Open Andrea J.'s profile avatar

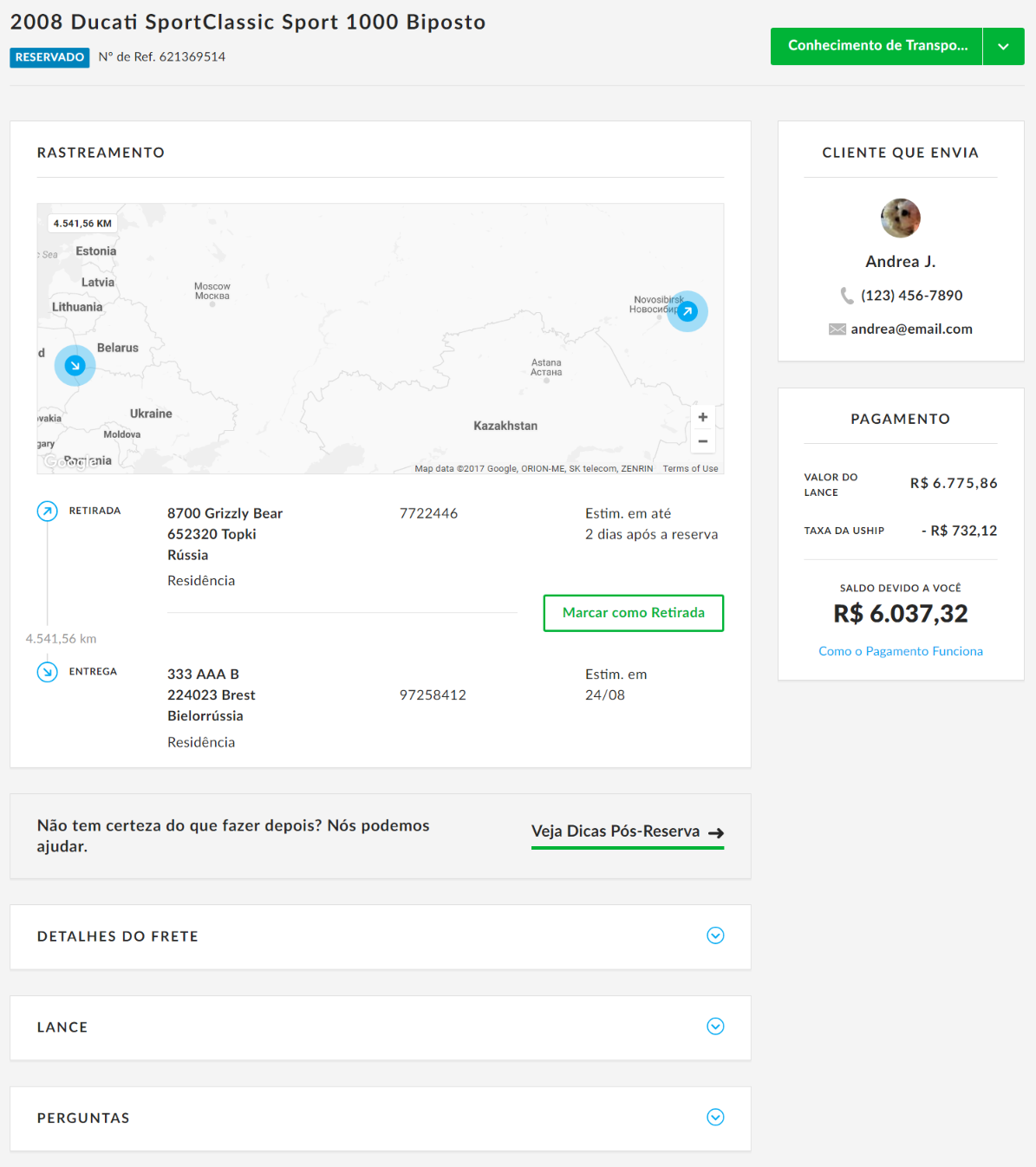(900, 218)
